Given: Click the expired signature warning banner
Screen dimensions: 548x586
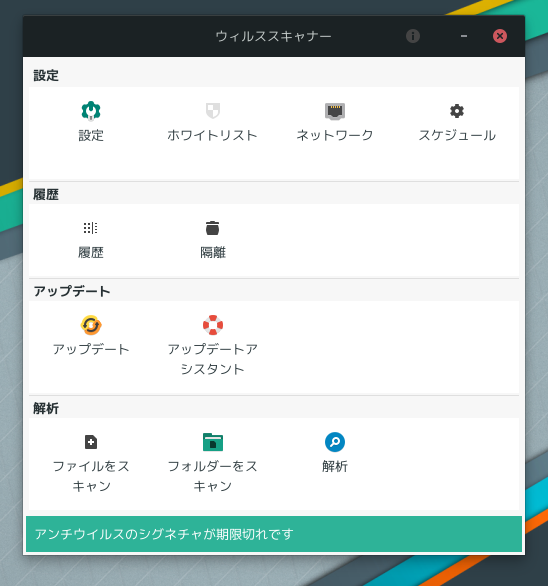Looking at the screenshot, I should coord(274,534).
